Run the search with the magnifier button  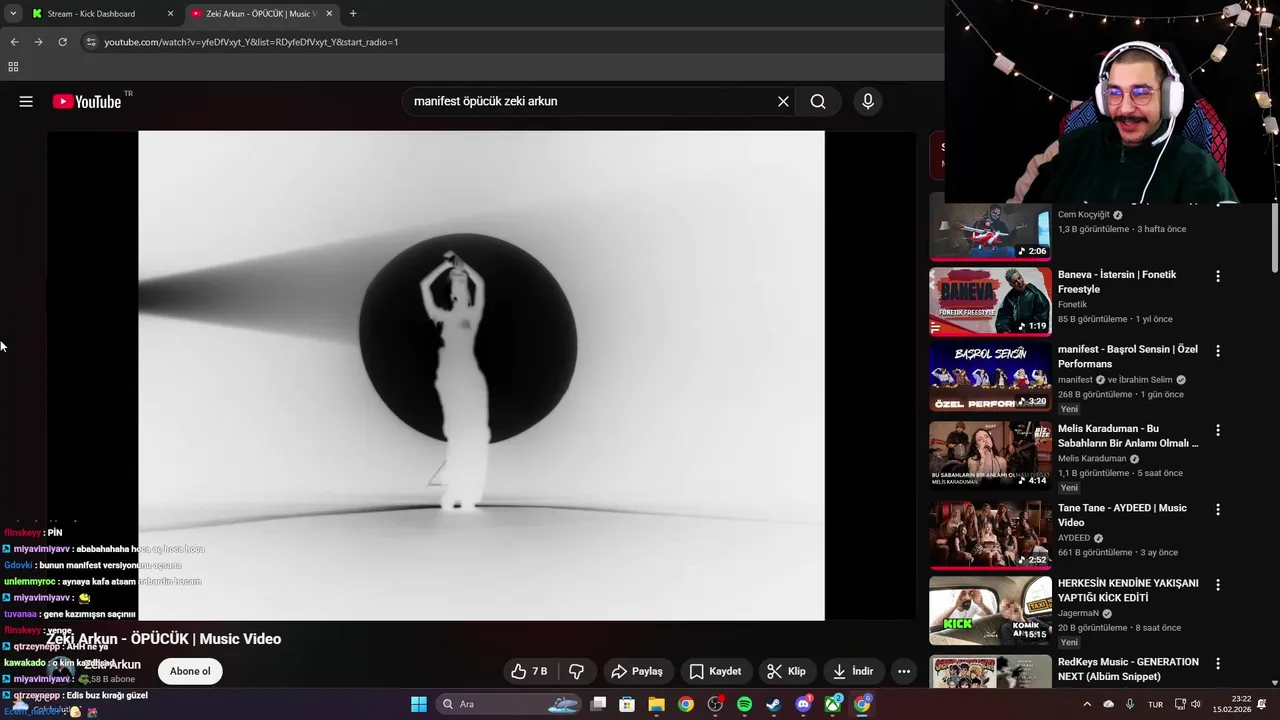818,101
